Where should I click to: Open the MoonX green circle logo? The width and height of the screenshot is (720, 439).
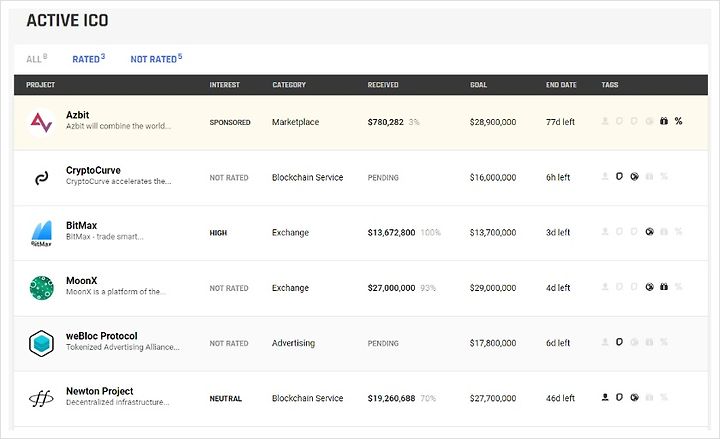tap(41, 288)
